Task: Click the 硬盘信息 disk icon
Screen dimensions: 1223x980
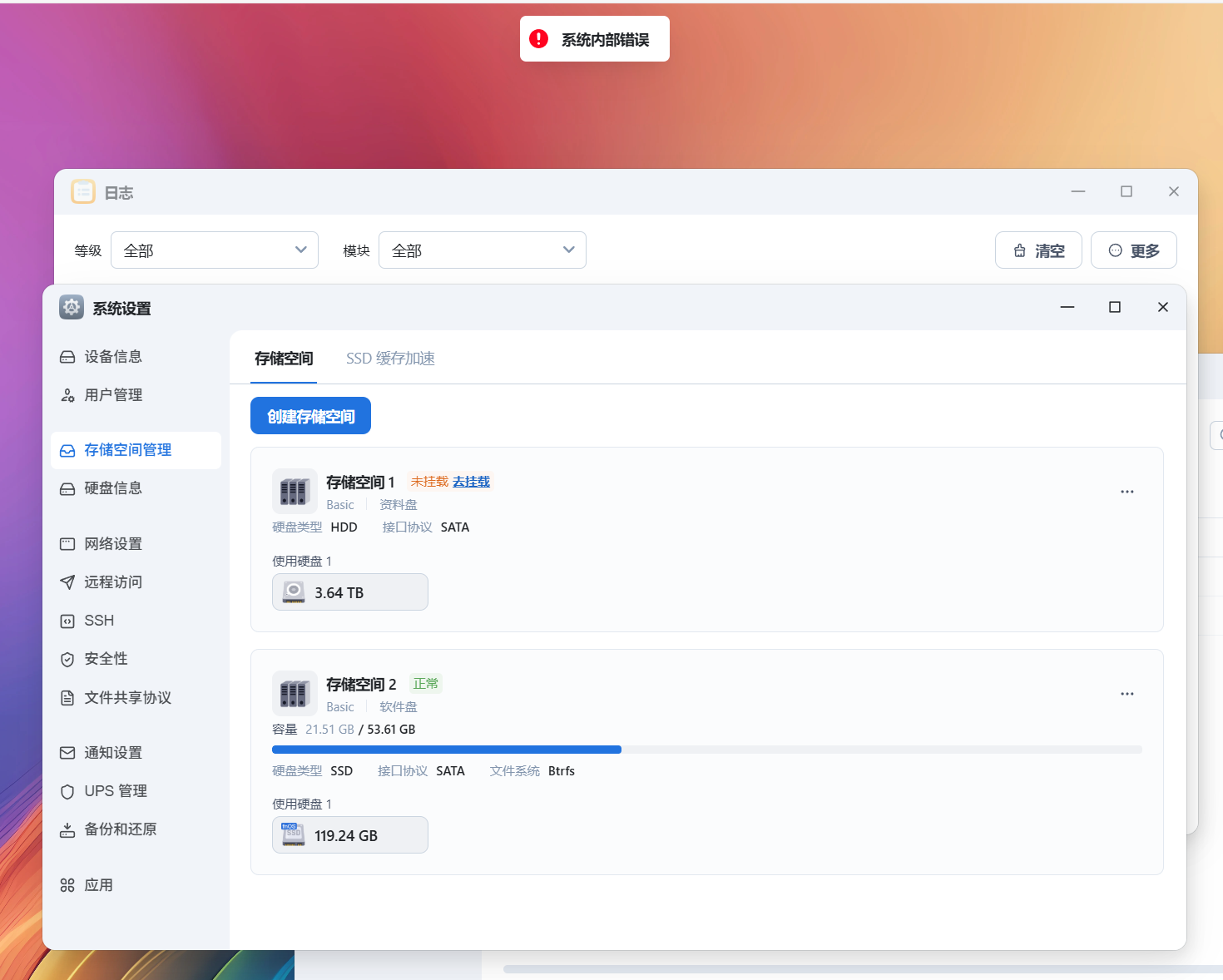Action: tap(67, 488)
